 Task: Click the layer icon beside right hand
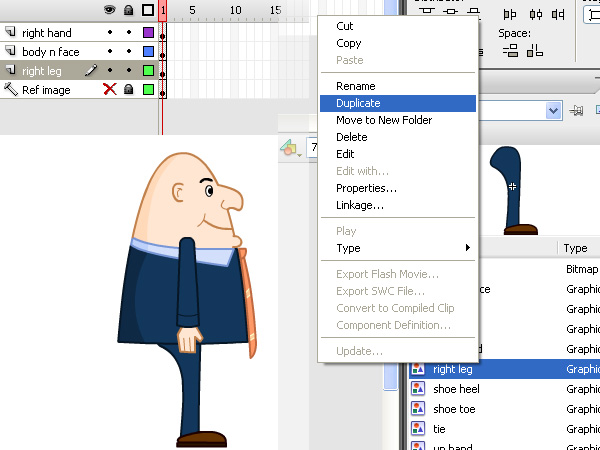(11, 32)
